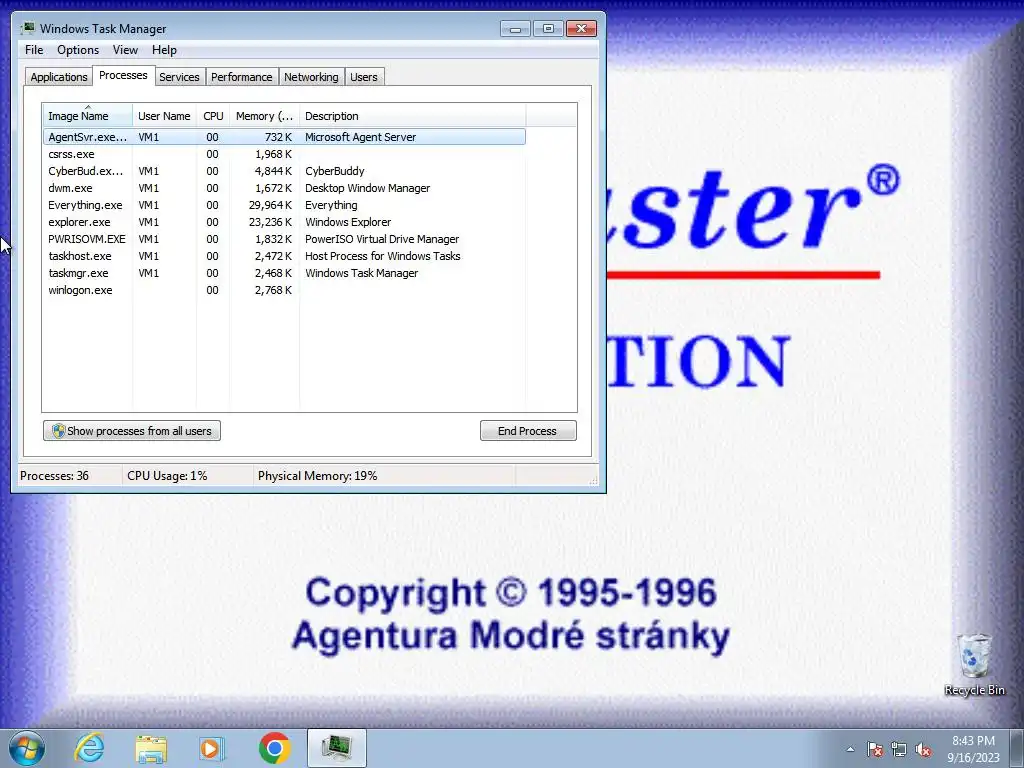Select the AgentSvr.exe process row
This screenshot has height=768, width=1024.
pos(284,137)
